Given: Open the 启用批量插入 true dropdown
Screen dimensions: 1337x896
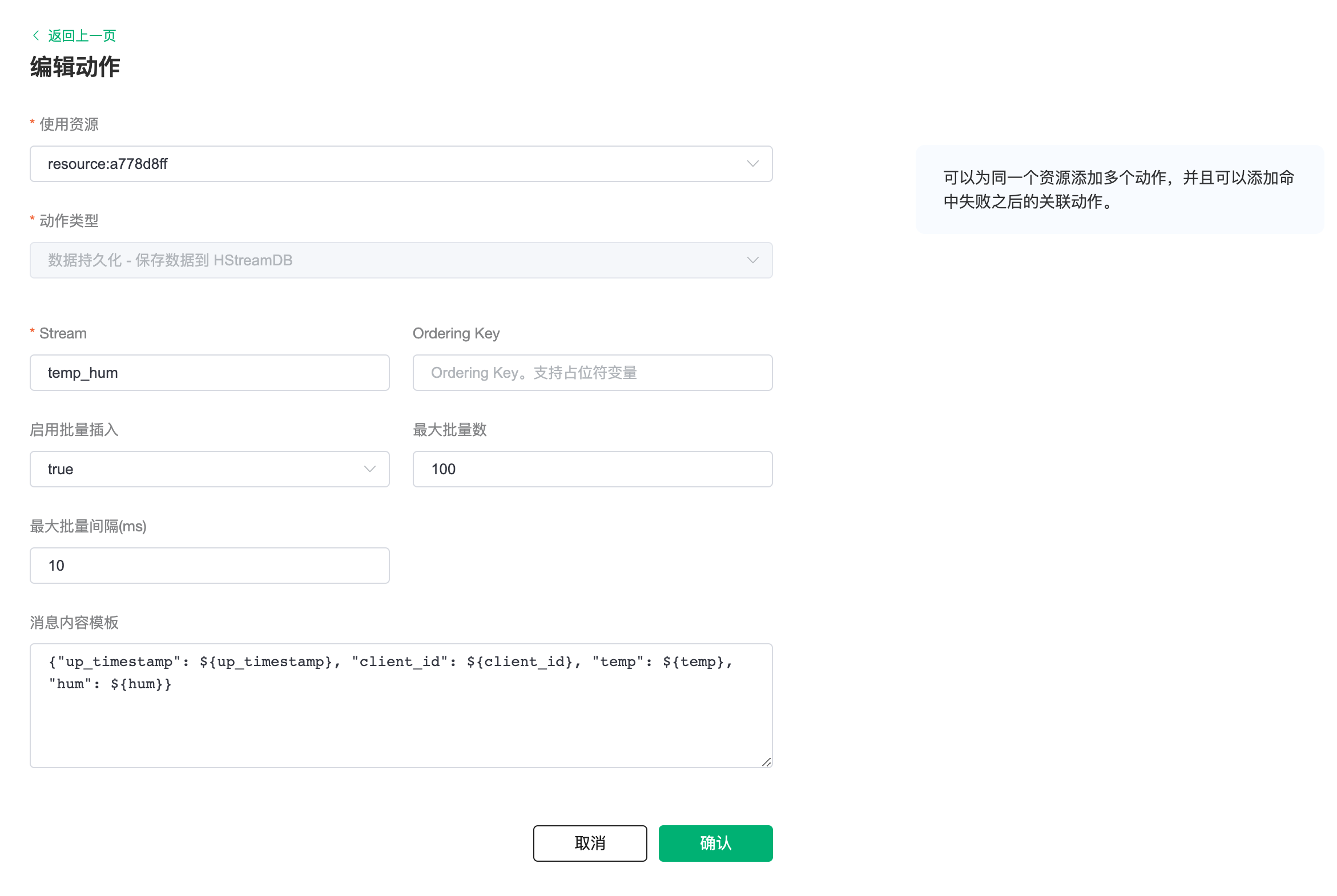Looking at the screenshot, I should pyautogui.click(x=194, y=469).
